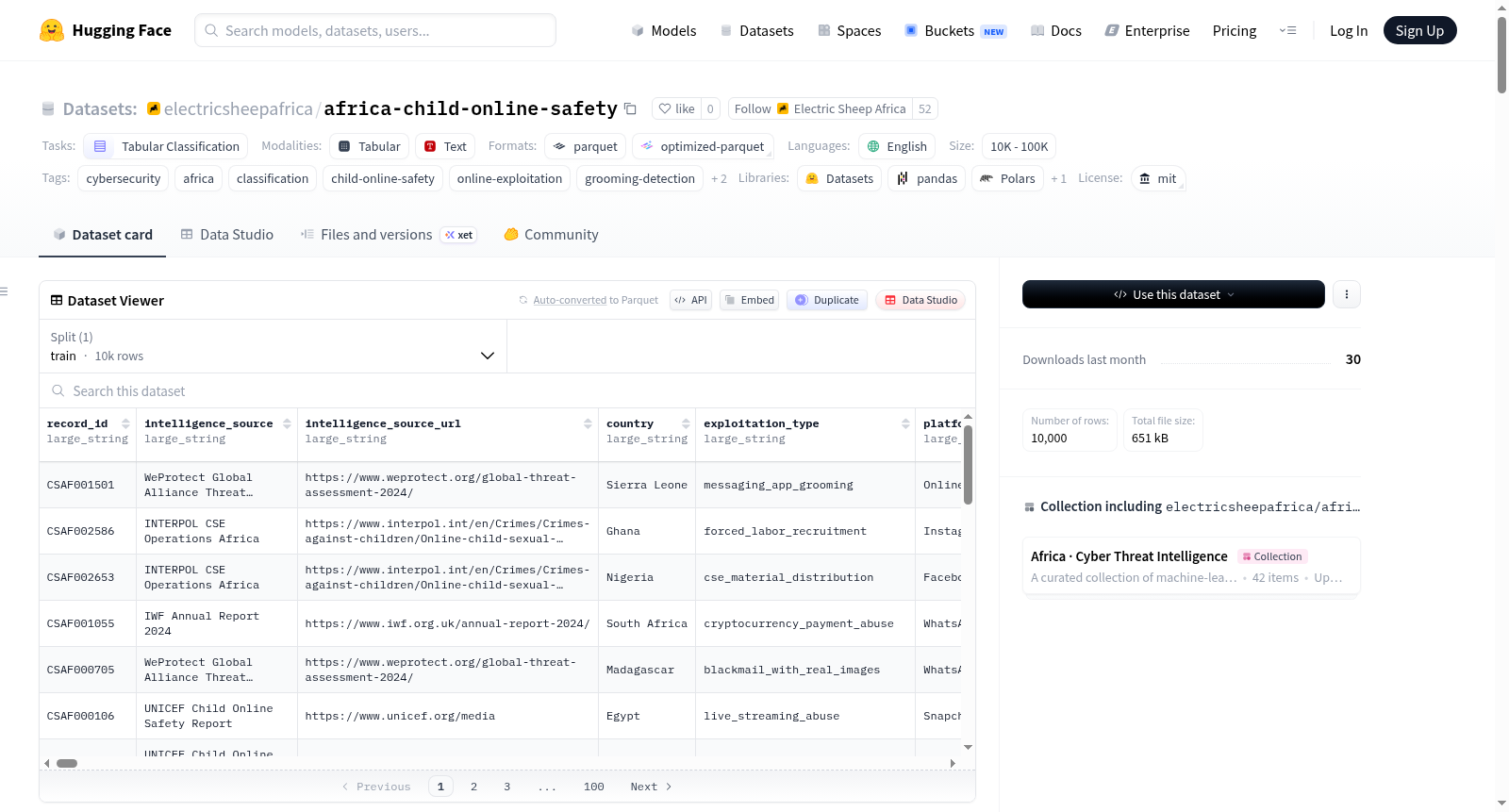The width and height of the screenshot is (1509, 812).
Task: Open the Community tab
Action: click(551, 235)
